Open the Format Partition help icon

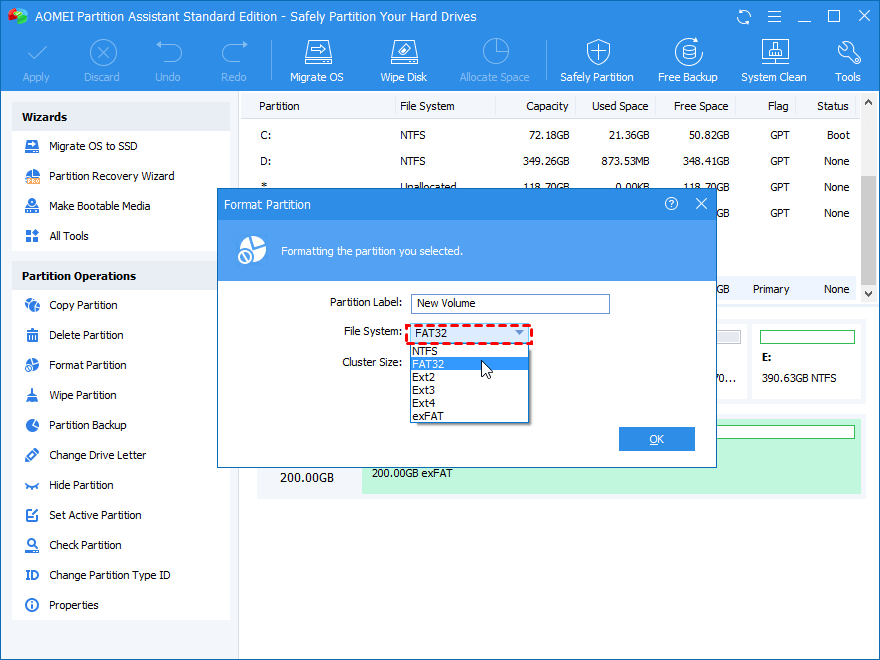pos(672,204)
